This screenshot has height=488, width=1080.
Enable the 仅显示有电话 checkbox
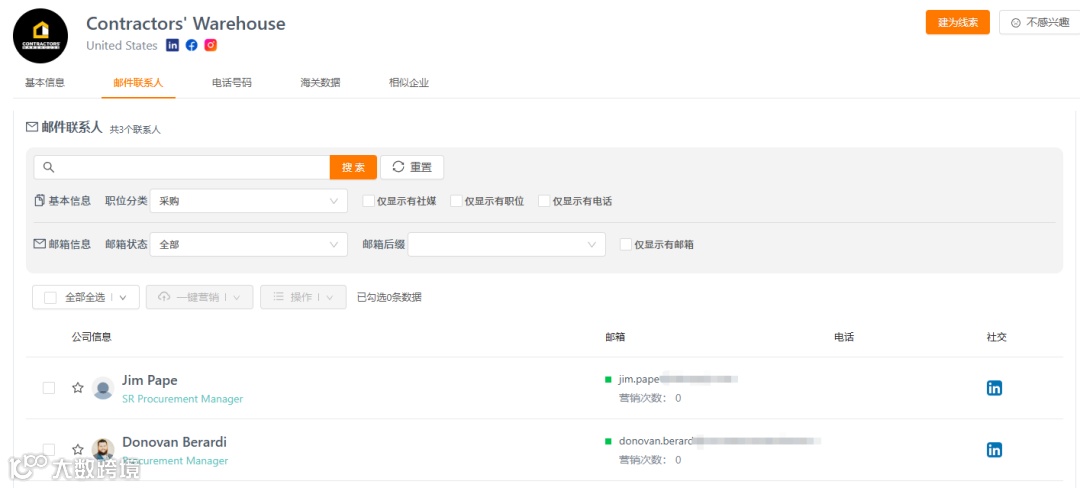point(544,201)
